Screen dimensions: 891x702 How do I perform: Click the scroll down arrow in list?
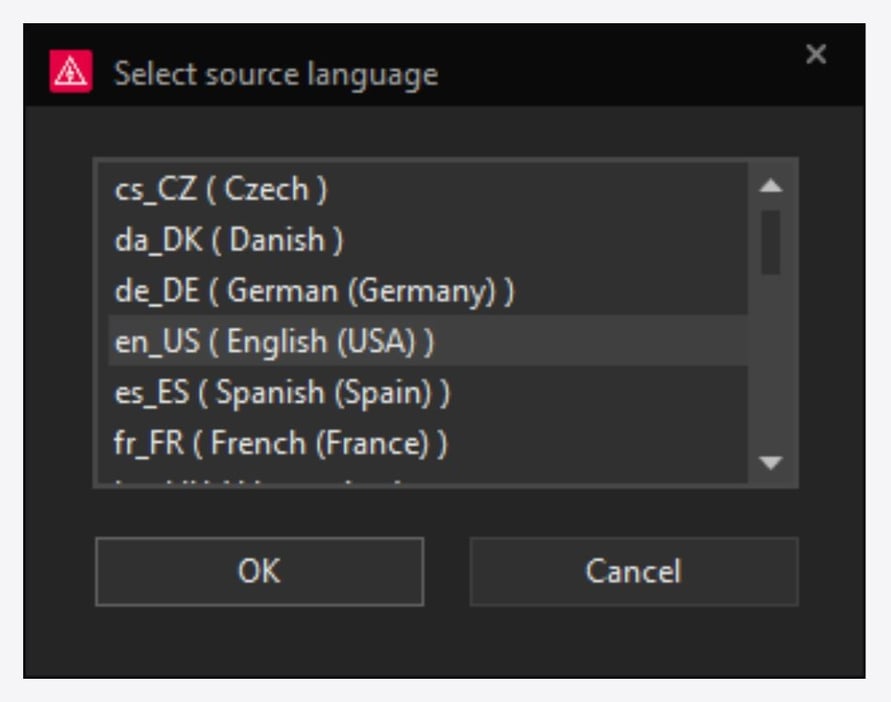coord(771,462)
